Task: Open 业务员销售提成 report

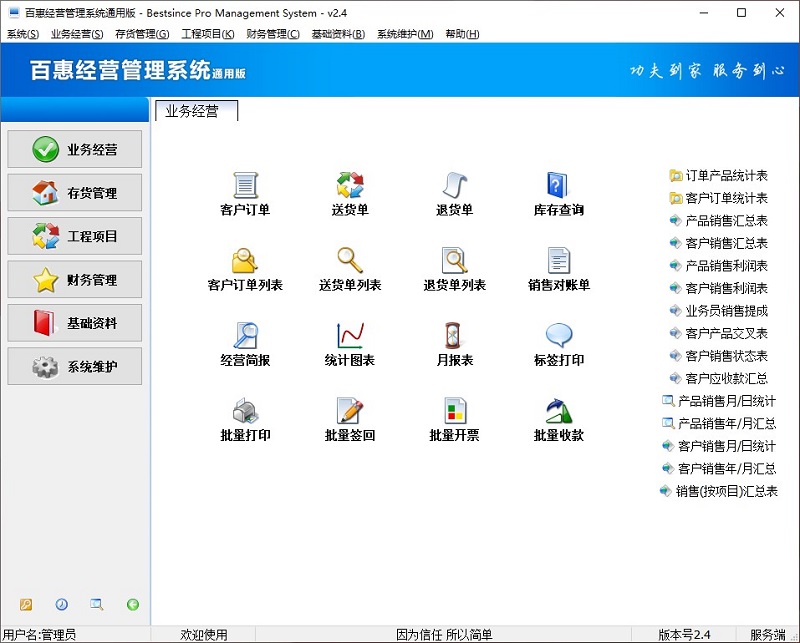Action: point(718,311)
